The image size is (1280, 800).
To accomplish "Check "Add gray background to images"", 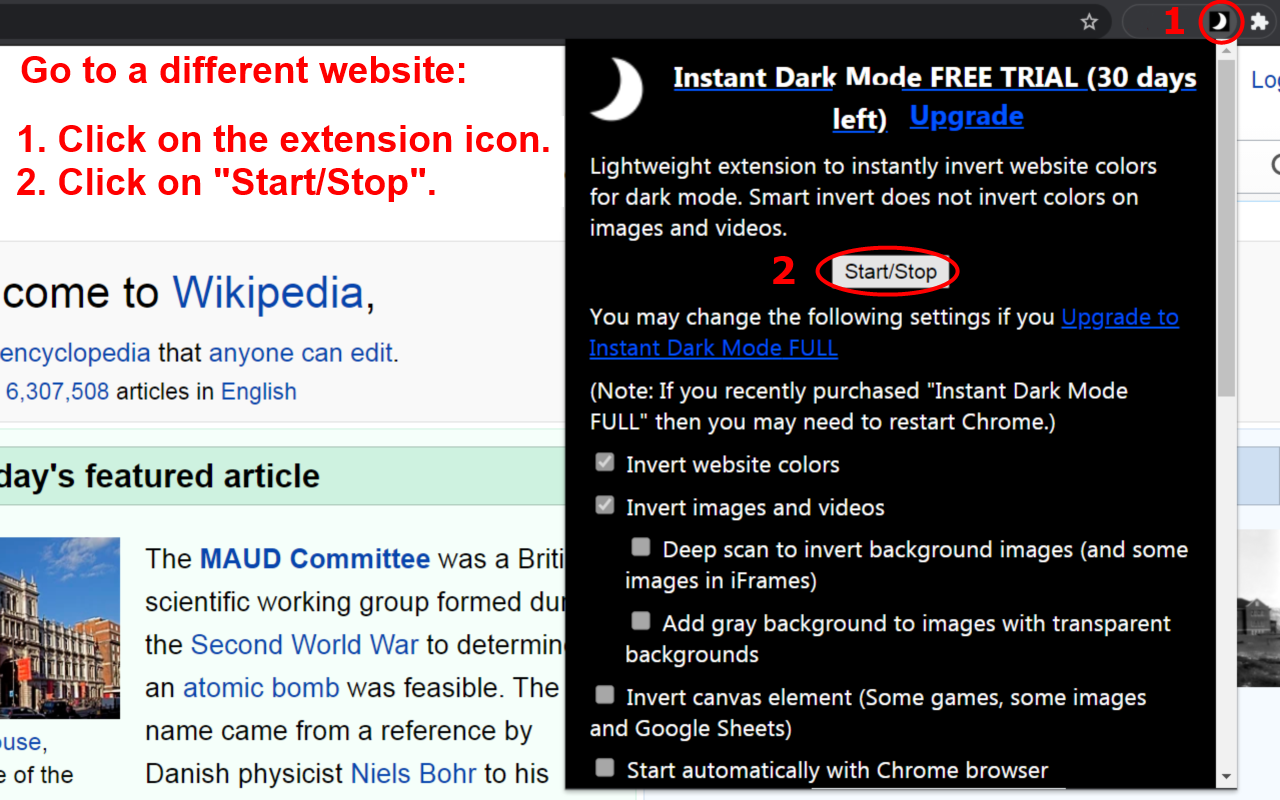I will pos(641,620).
